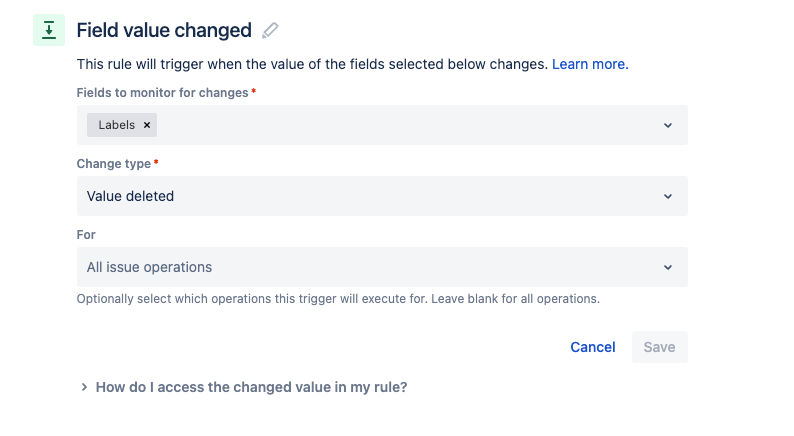Click the "Change type" field label
The height and width of the screenshot is (436, 794).
(114, 163)
